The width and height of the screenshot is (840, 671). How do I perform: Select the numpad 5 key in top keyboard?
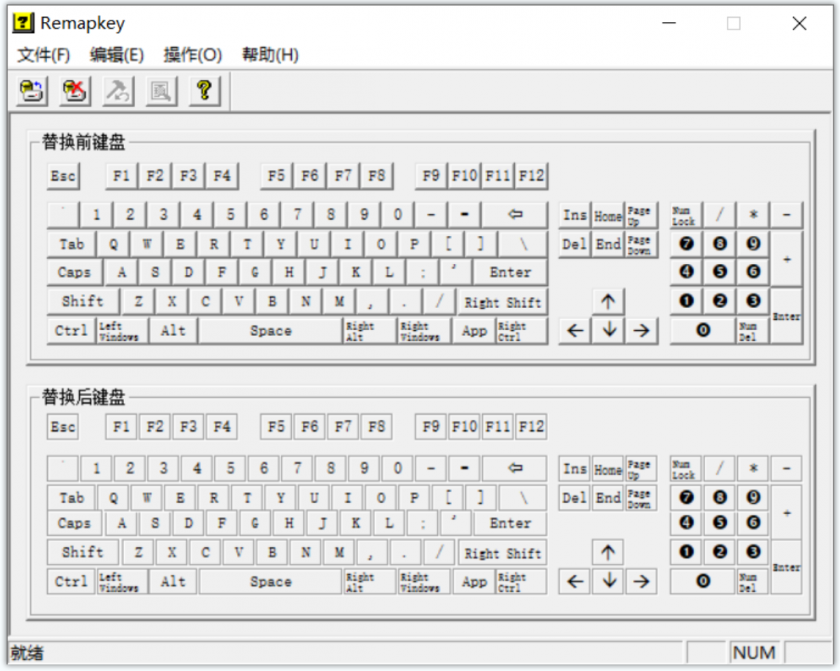[x=719, y=272]
